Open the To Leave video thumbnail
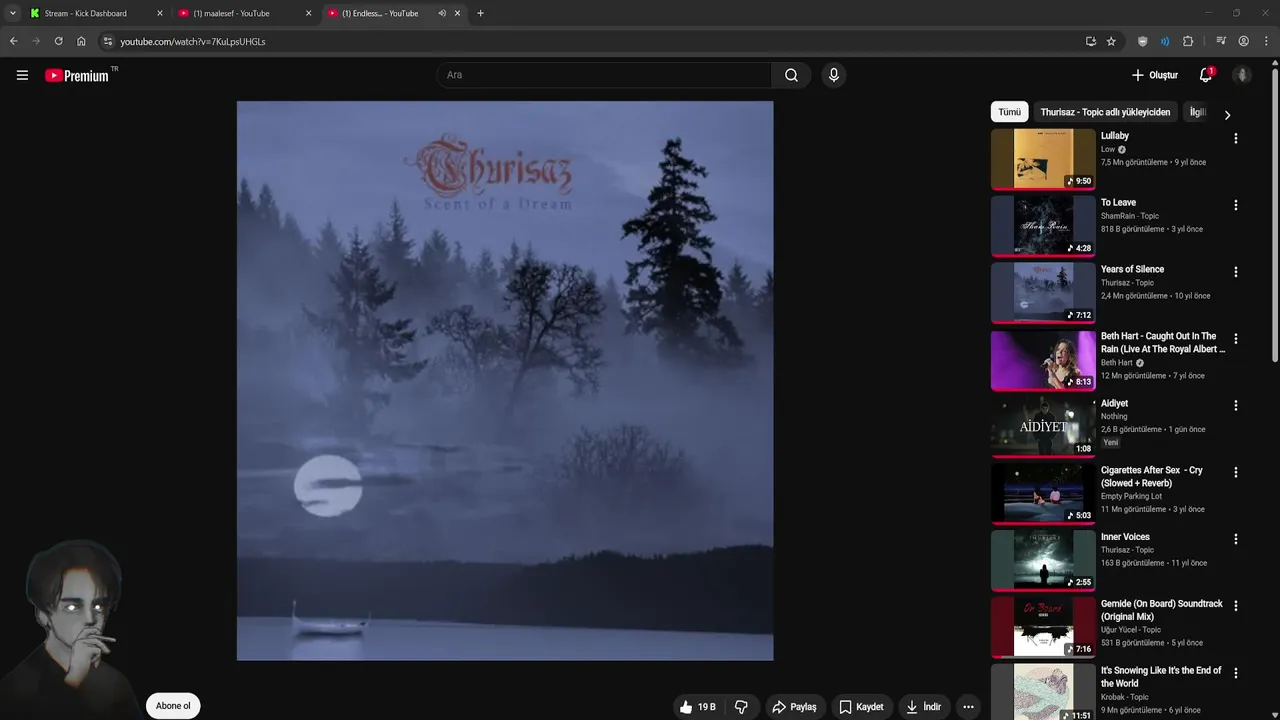 click(1043, 225)
